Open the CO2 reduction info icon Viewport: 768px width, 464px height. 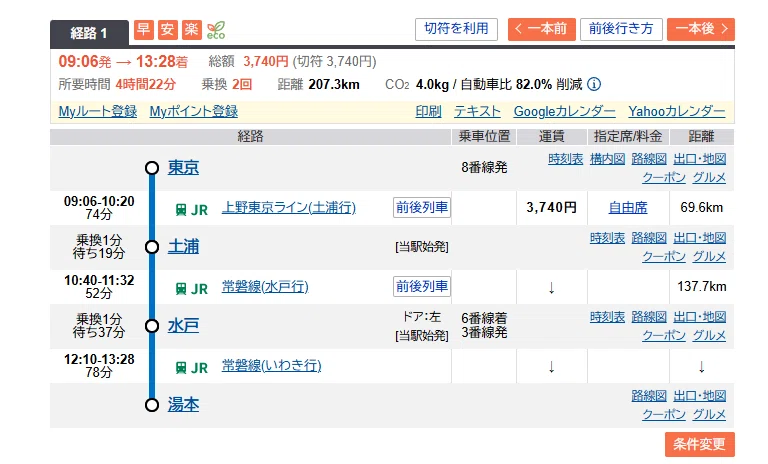594,84
